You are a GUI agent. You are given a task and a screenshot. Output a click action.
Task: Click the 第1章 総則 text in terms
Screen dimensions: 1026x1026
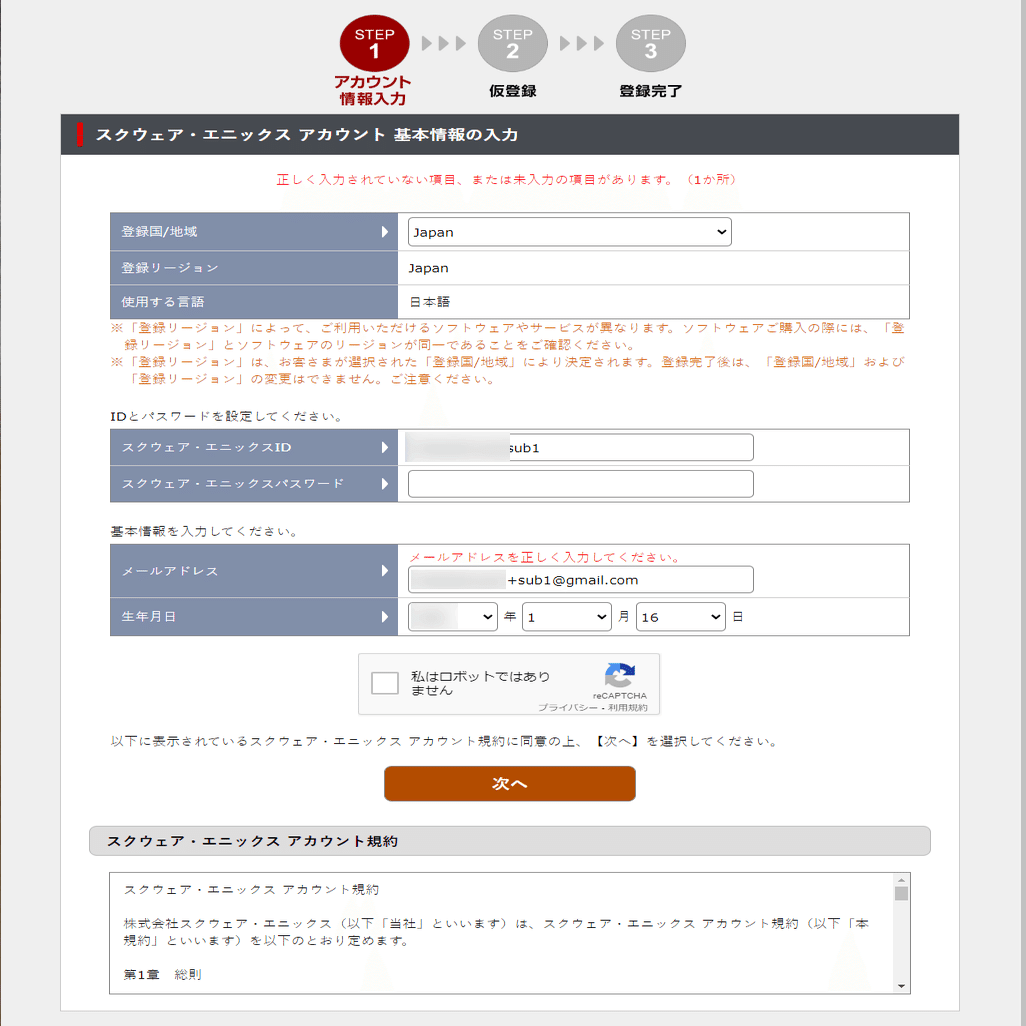click(162, 974)
